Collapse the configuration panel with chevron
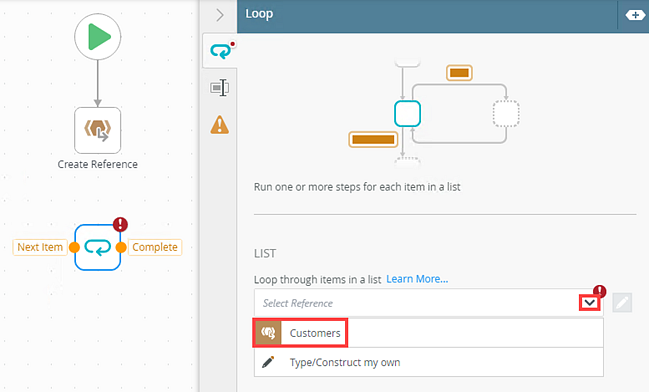 tap(220, 15)
